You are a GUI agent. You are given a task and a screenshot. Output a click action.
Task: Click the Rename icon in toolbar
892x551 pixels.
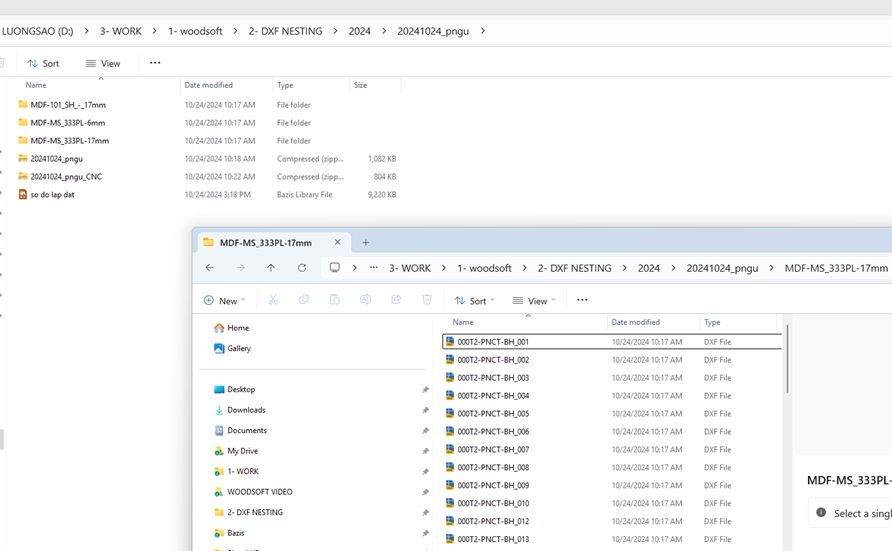click(x=365, y=300)
